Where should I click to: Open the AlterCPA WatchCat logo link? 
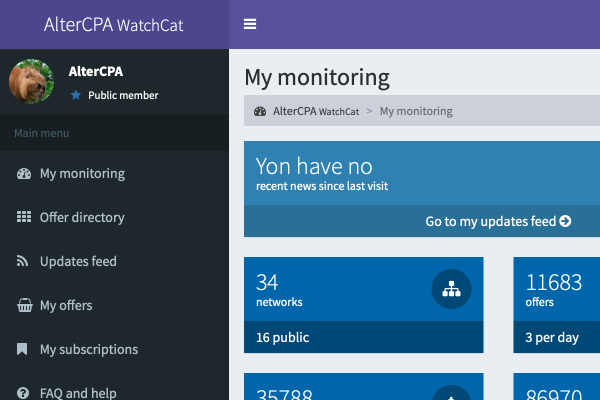(x=114, y=24)
